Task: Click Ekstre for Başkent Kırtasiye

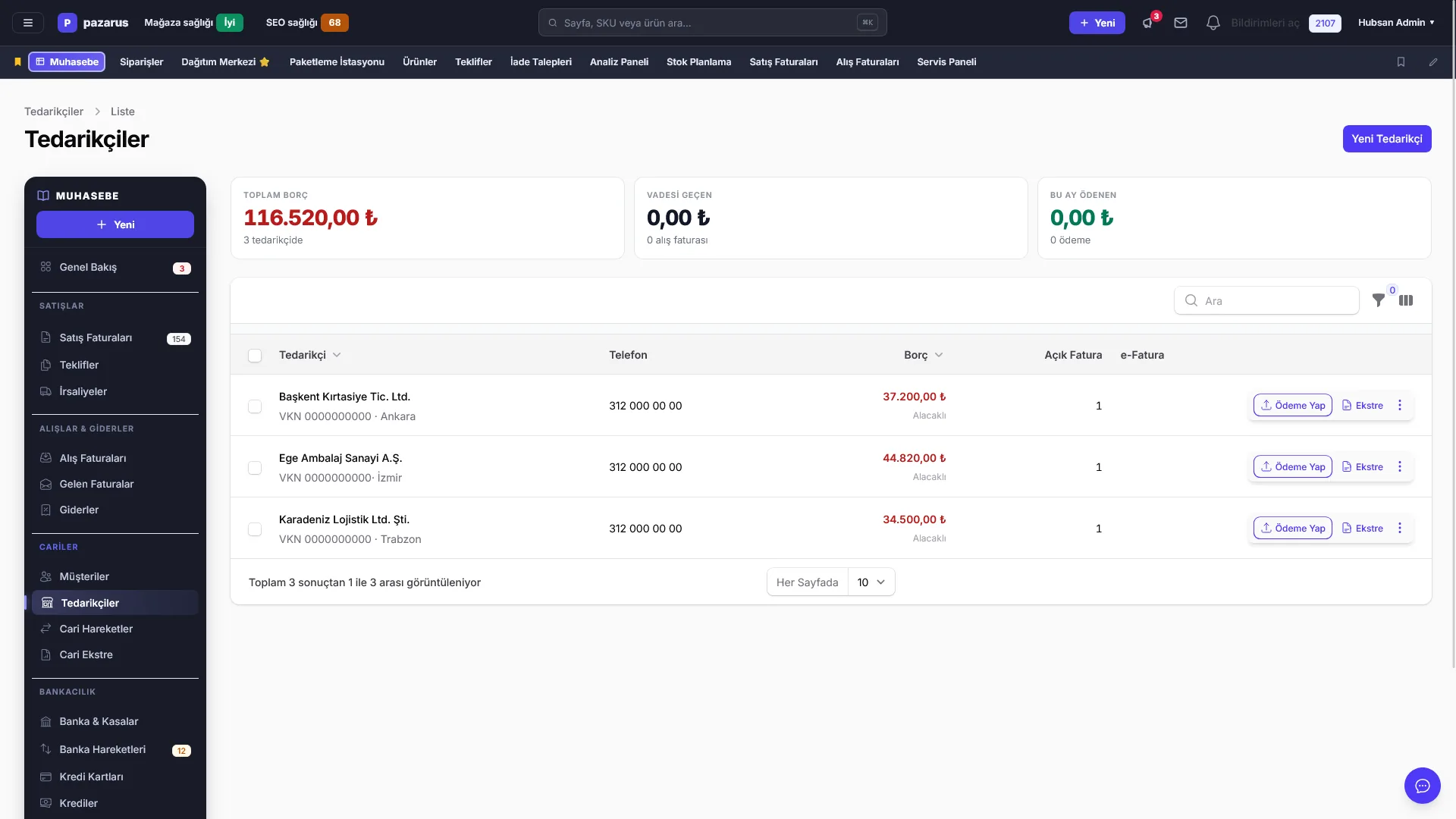Action: pyautogui.click(x=1363, y=405)
